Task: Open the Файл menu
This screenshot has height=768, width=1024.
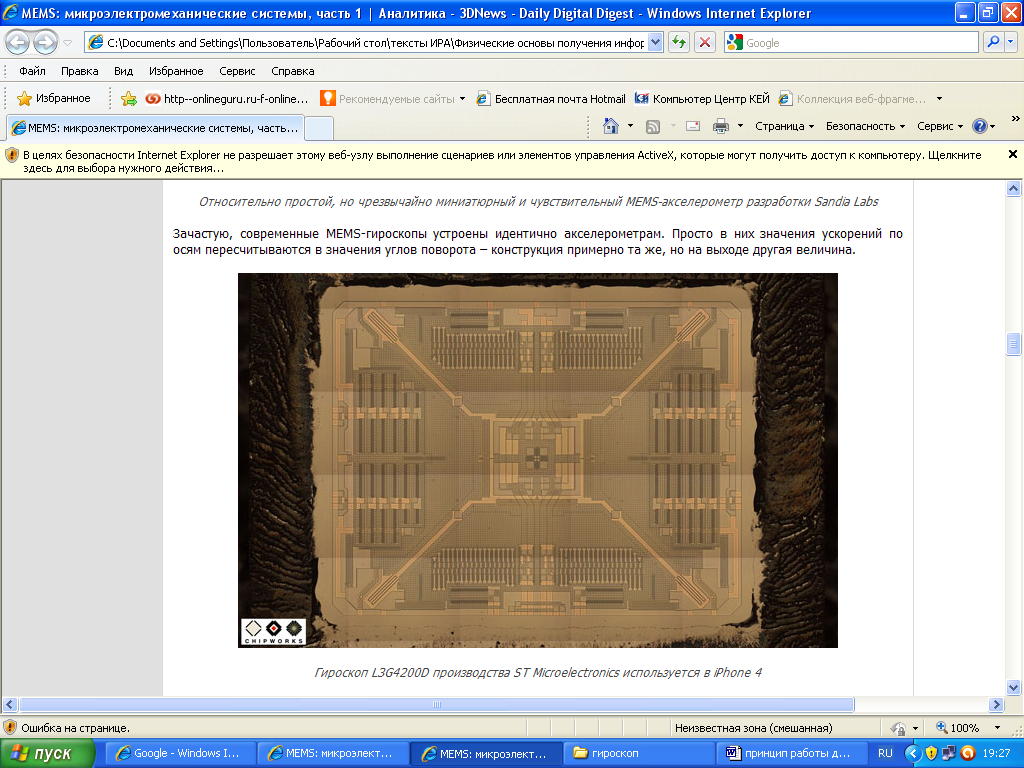Action: tap(32, 71)
